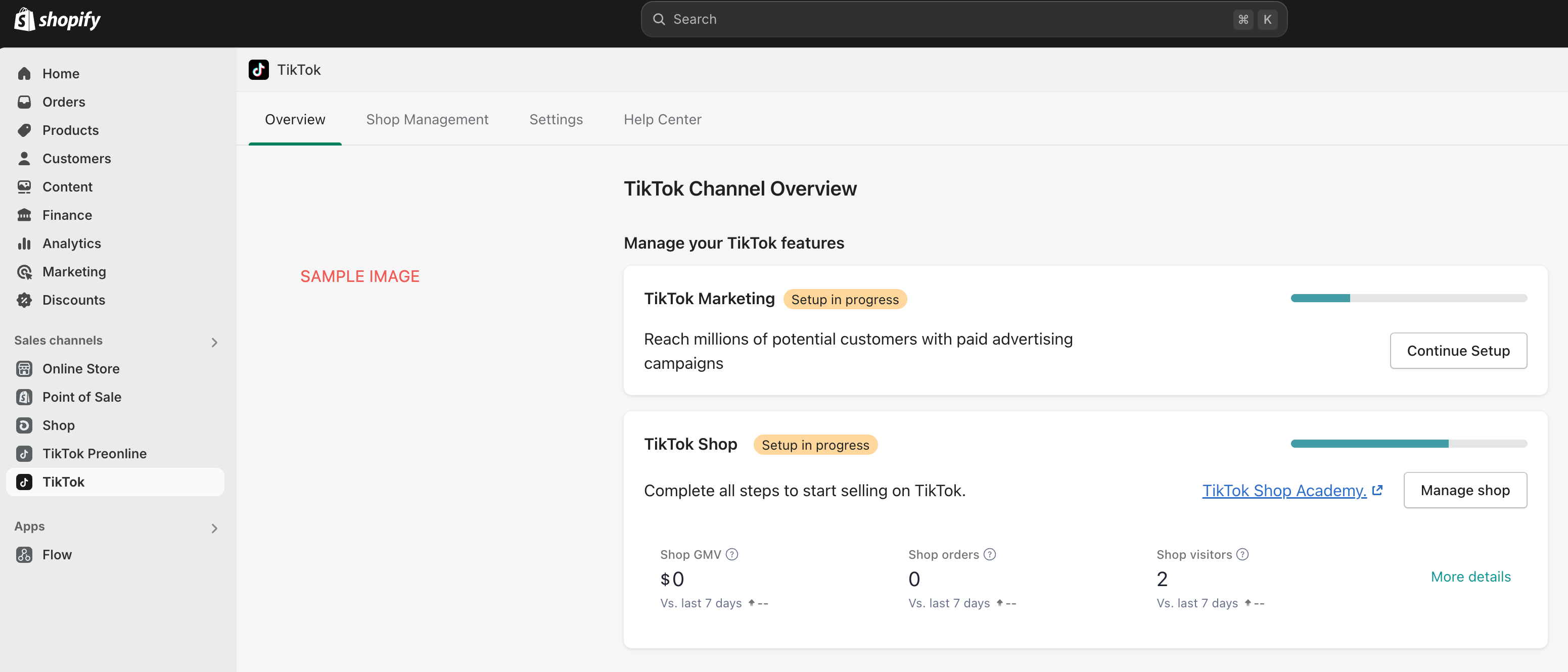Open Orders via its inbox icon

[x=24, y=102]
